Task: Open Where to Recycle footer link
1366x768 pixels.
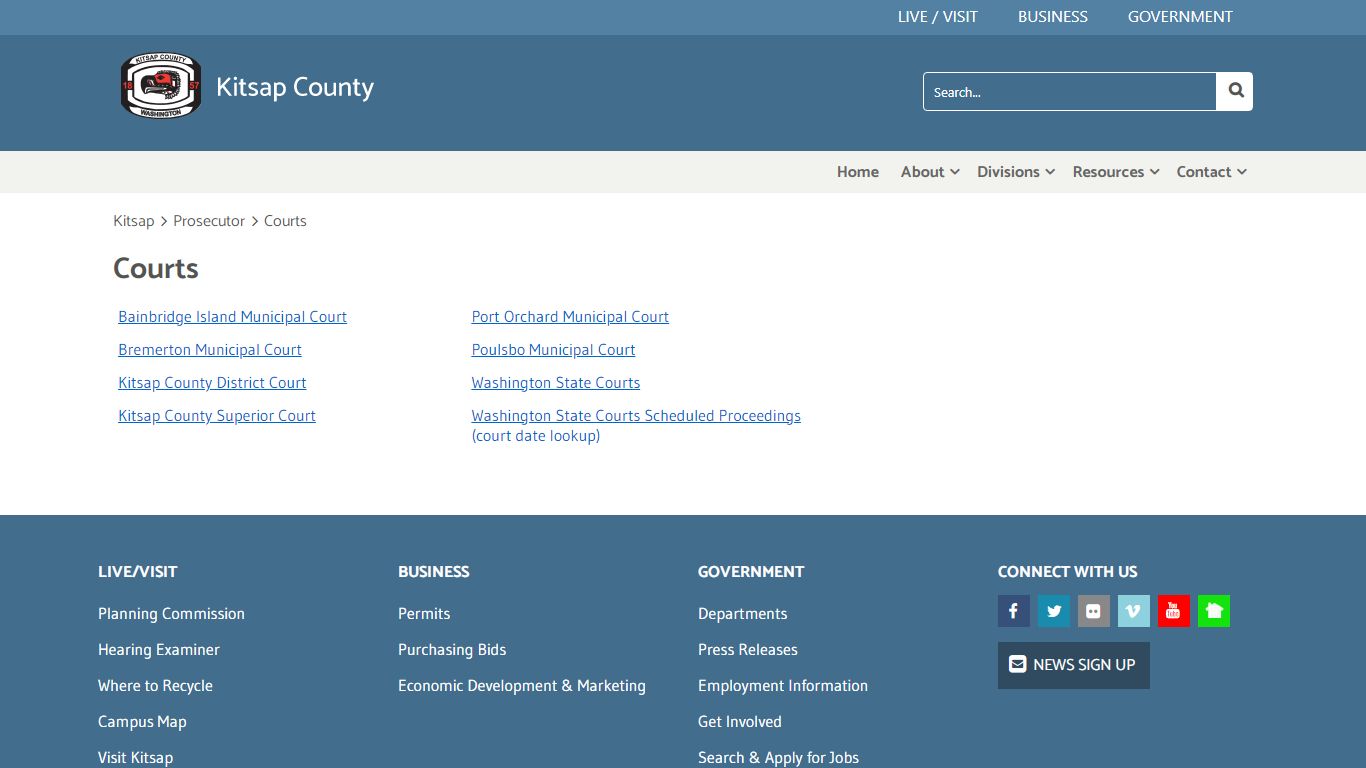Action: point(155,686)
